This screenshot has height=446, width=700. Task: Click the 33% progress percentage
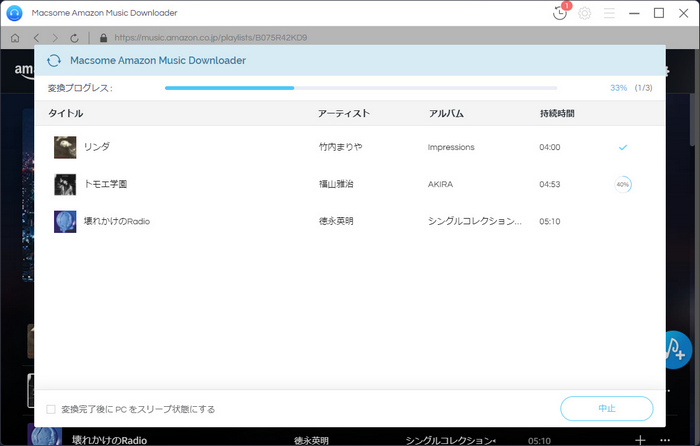(619, 88)
